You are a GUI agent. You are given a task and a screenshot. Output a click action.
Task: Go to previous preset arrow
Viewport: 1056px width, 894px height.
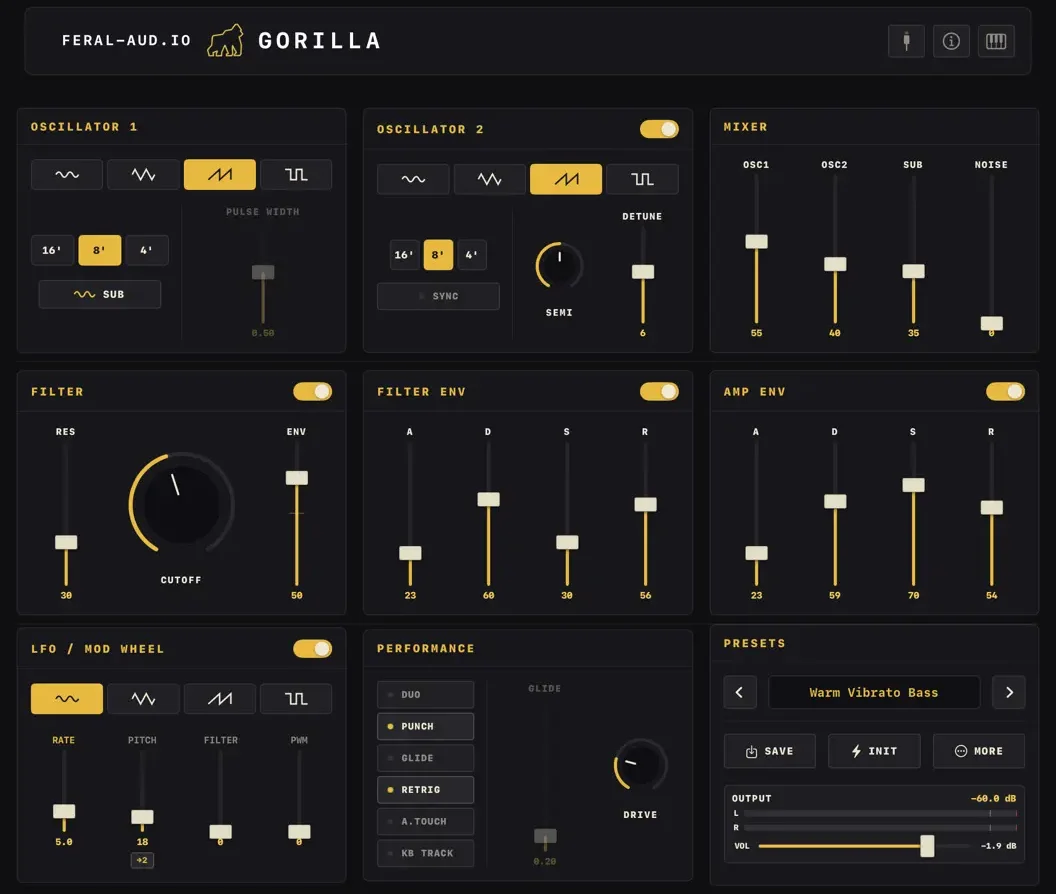(739, 692)
